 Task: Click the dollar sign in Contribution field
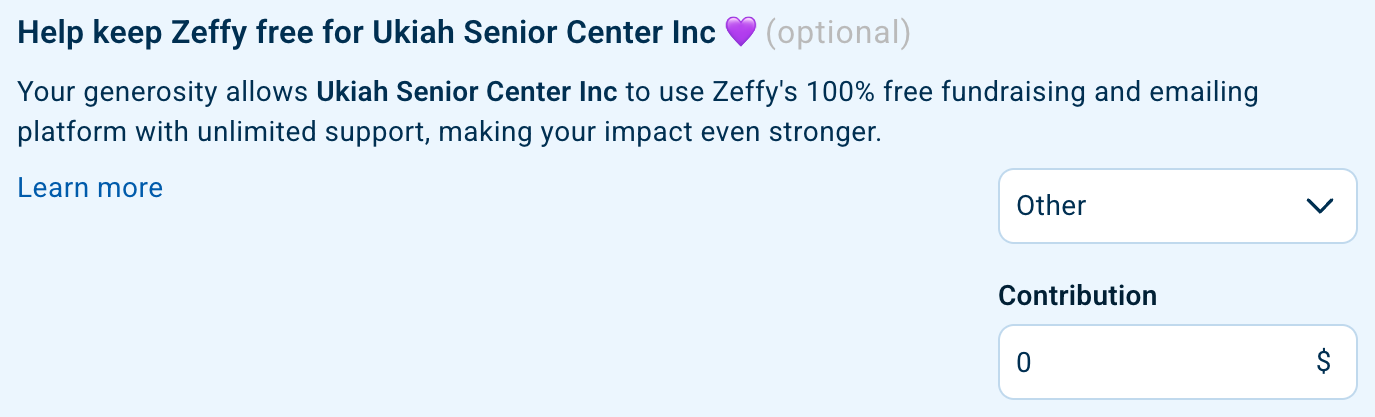point(1323,362)
